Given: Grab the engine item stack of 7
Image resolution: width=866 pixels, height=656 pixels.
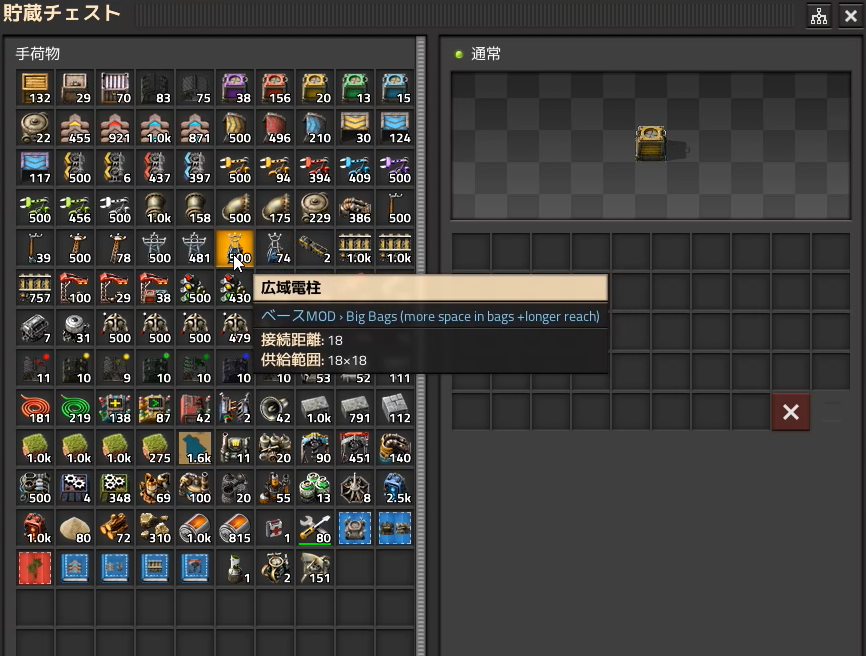Looking at the screenshot, I should (x=35, y=329).
